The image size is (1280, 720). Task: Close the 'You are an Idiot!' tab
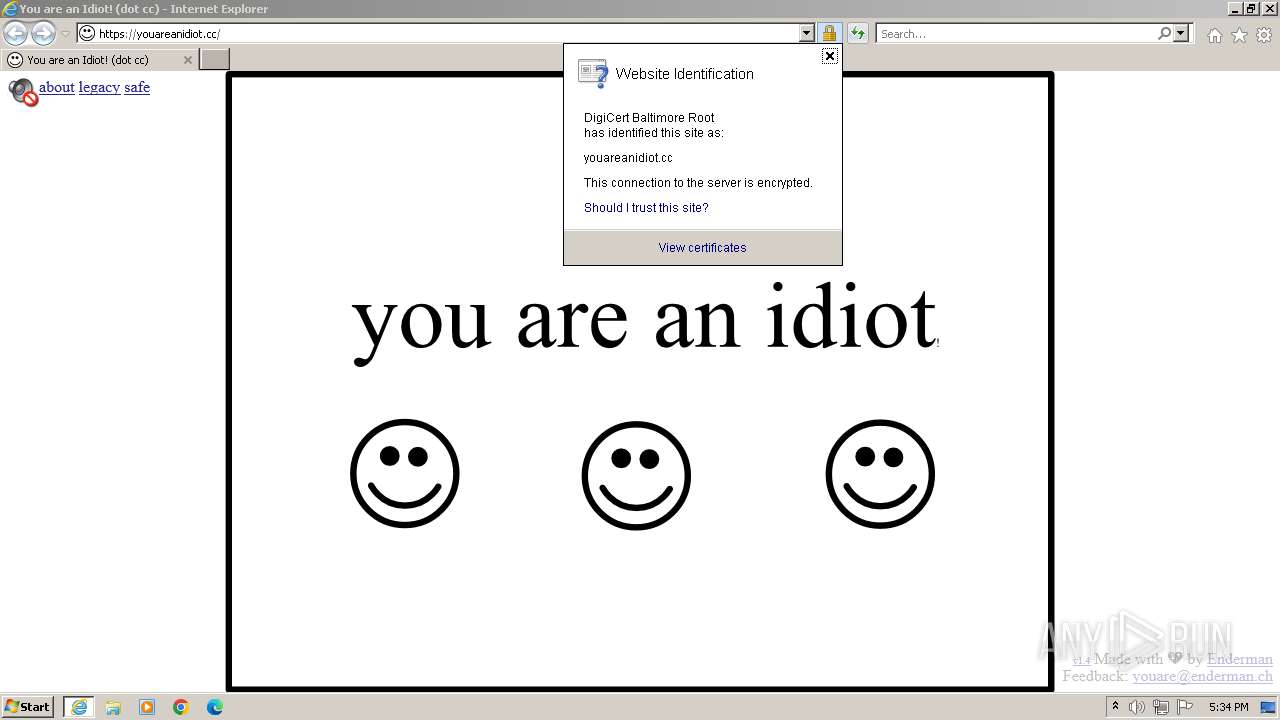click(187, 60)
